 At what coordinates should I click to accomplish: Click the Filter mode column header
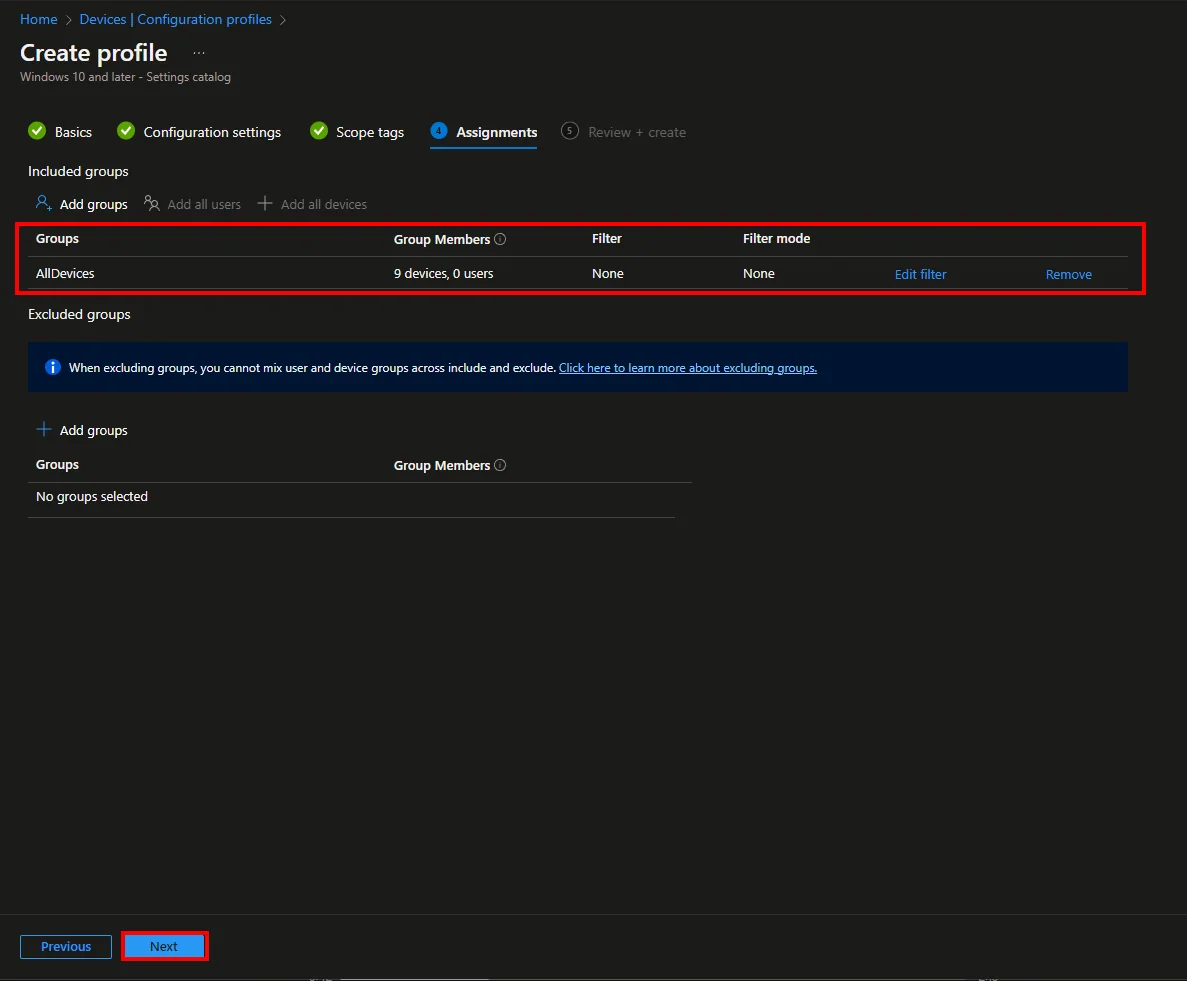[x=776, y=238]
